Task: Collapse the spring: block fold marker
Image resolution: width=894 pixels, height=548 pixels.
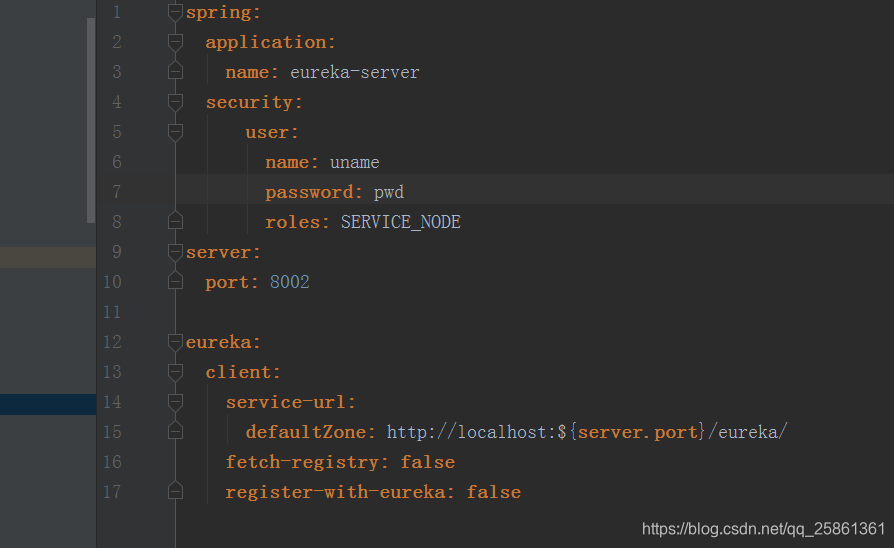Action: point(175,12)
